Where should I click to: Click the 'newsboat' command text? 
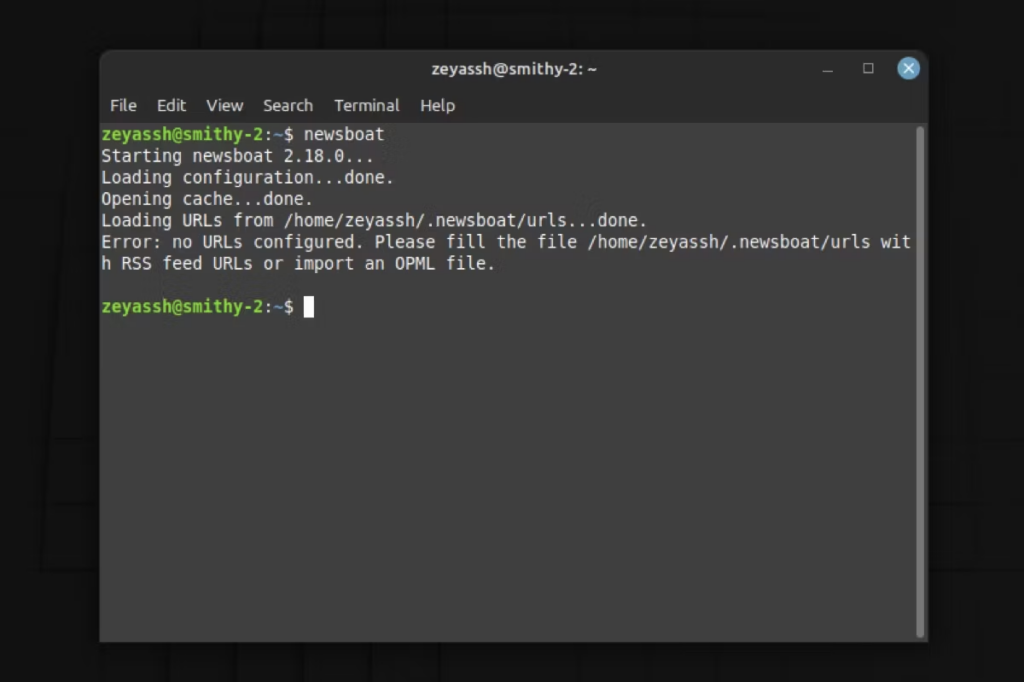pyautogui.click(x=344, y=134)
